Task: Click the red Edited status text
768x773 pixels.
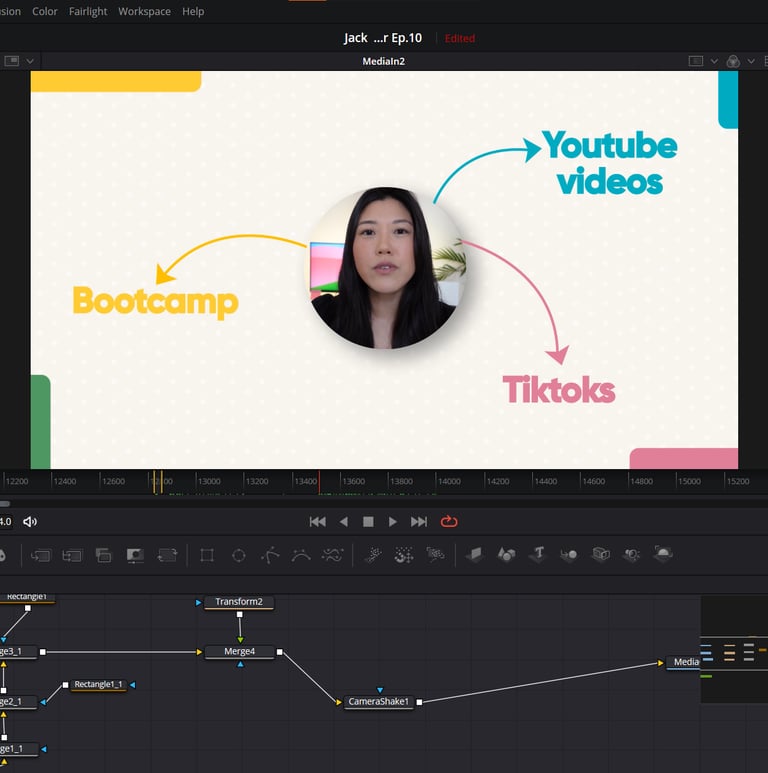Action: click(459, 38)
